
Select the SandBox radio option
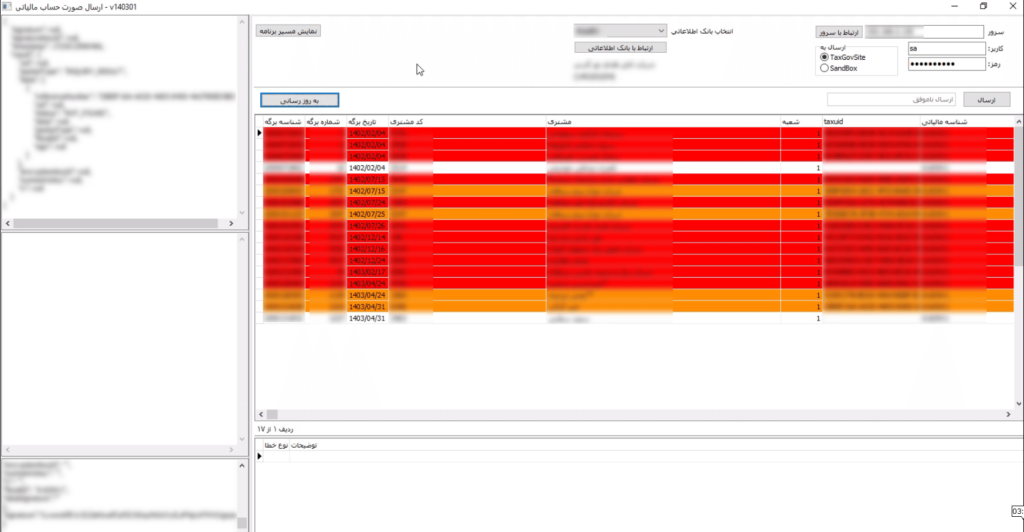[x=824, y=68]
